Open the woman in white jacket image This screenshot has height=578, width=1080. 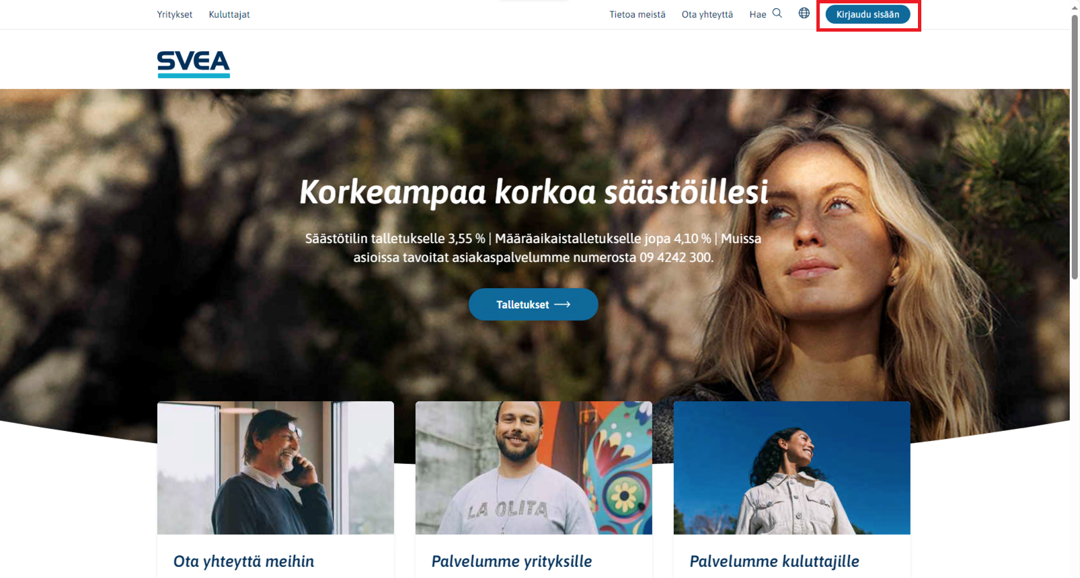click(792, 468)
